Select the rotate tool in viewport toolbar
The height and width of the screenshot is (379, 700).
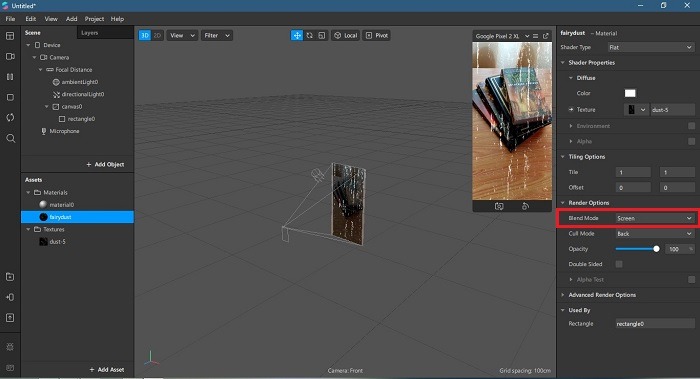pos(309,35)
